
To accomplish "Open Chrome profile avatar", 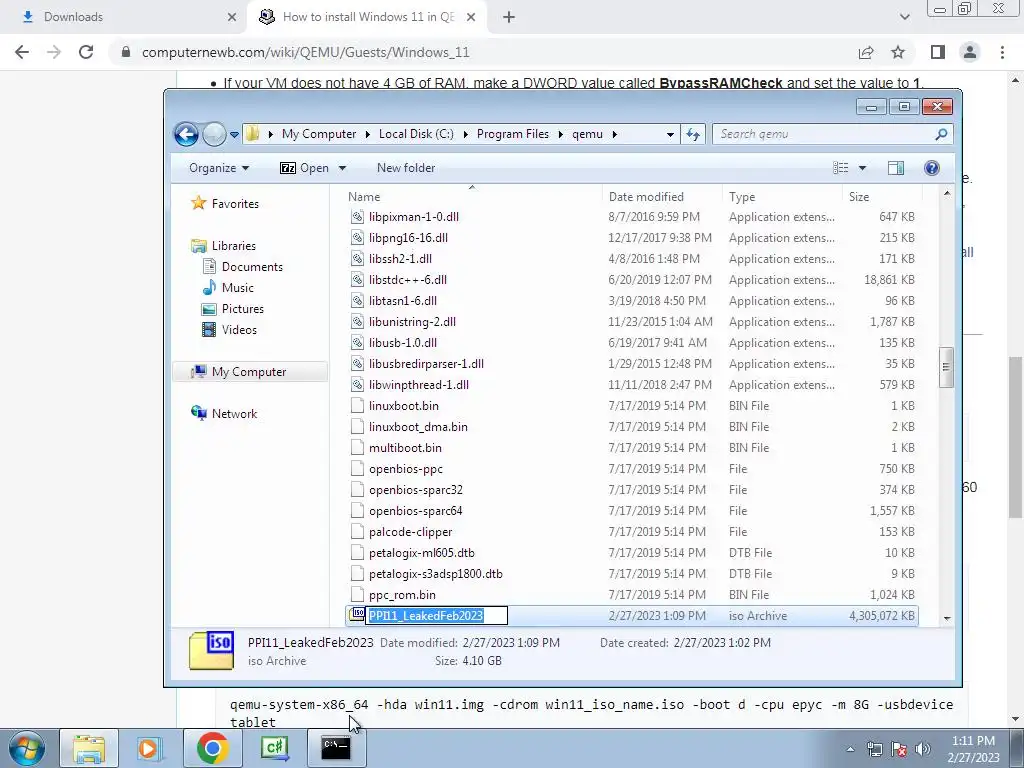I will [970, 52].
